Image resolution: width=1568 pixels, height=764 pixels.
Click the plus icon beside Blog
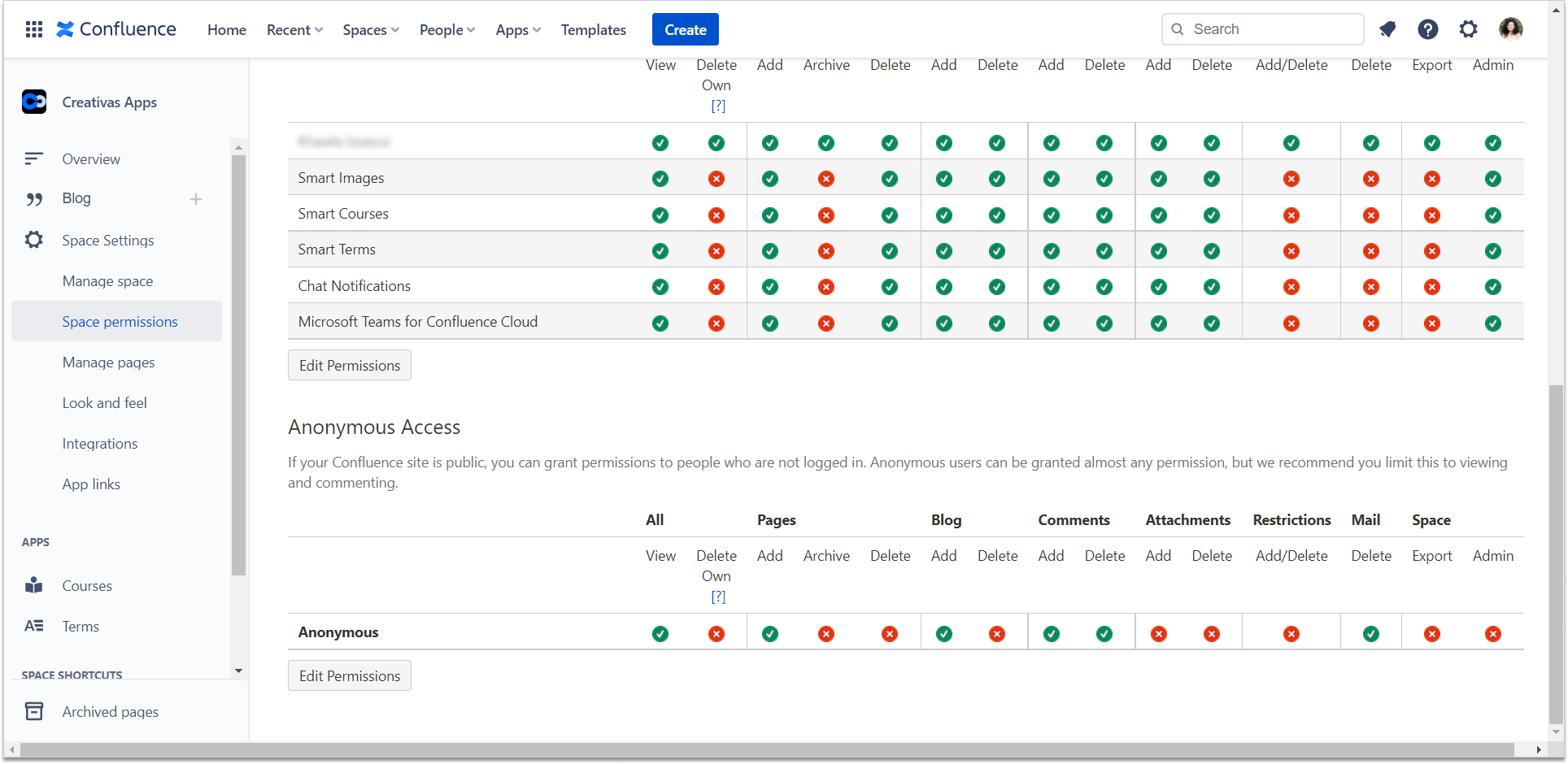196,199
